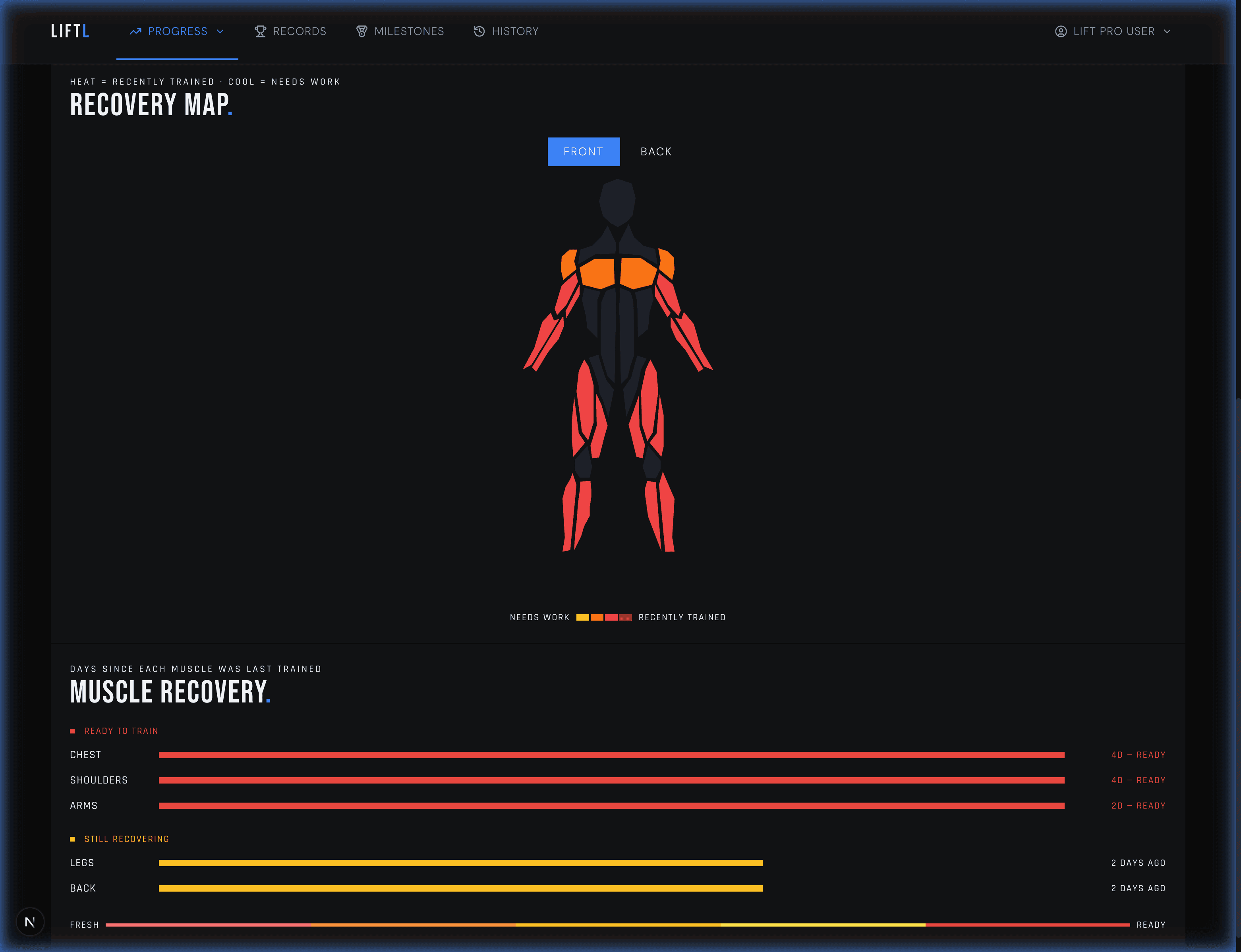Click the History clock icon
Screen dimensions: 1241x952
coord(479,32)
